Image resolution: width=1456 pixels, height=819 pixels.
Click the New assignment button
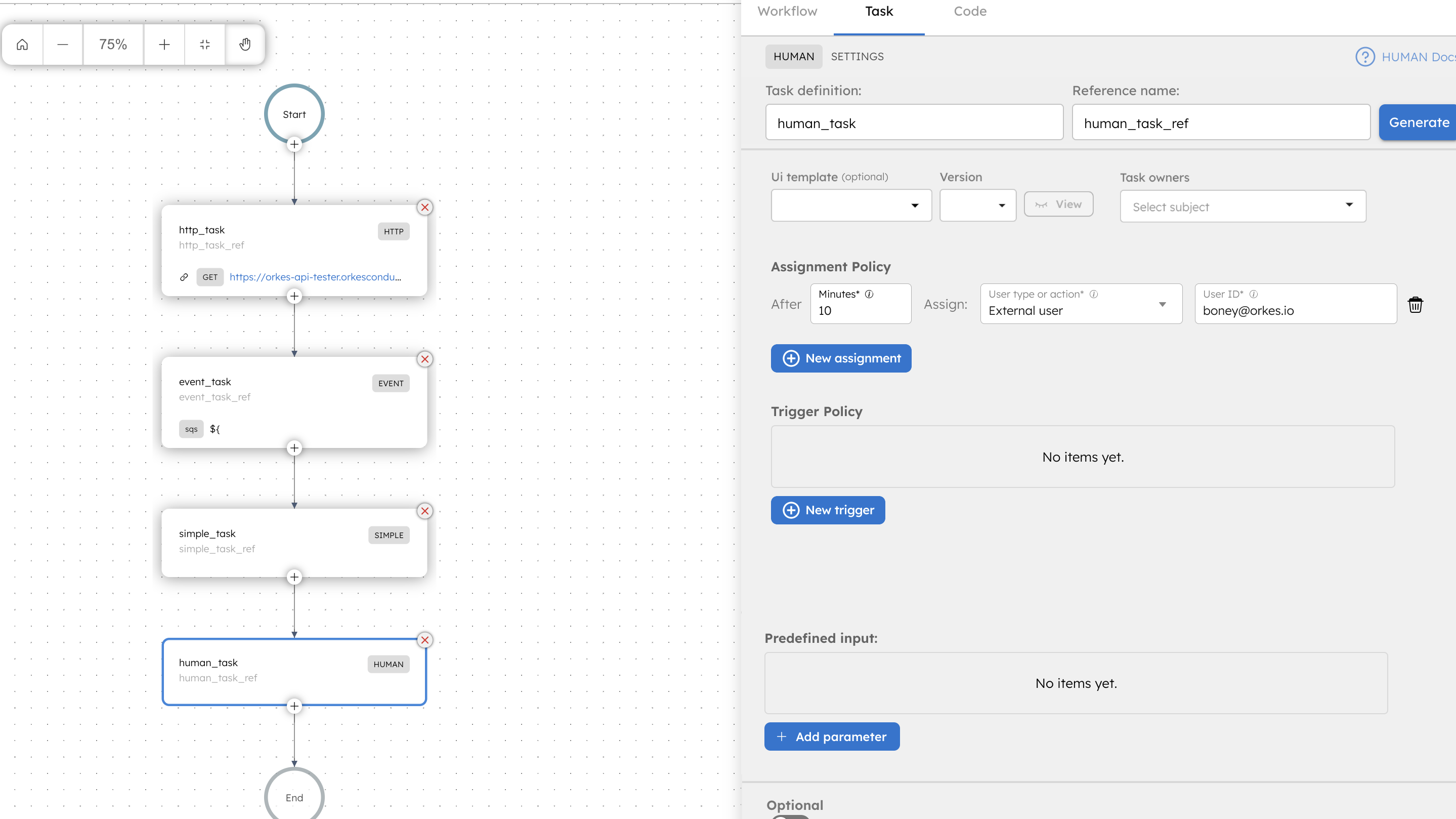tap(840, 358)
